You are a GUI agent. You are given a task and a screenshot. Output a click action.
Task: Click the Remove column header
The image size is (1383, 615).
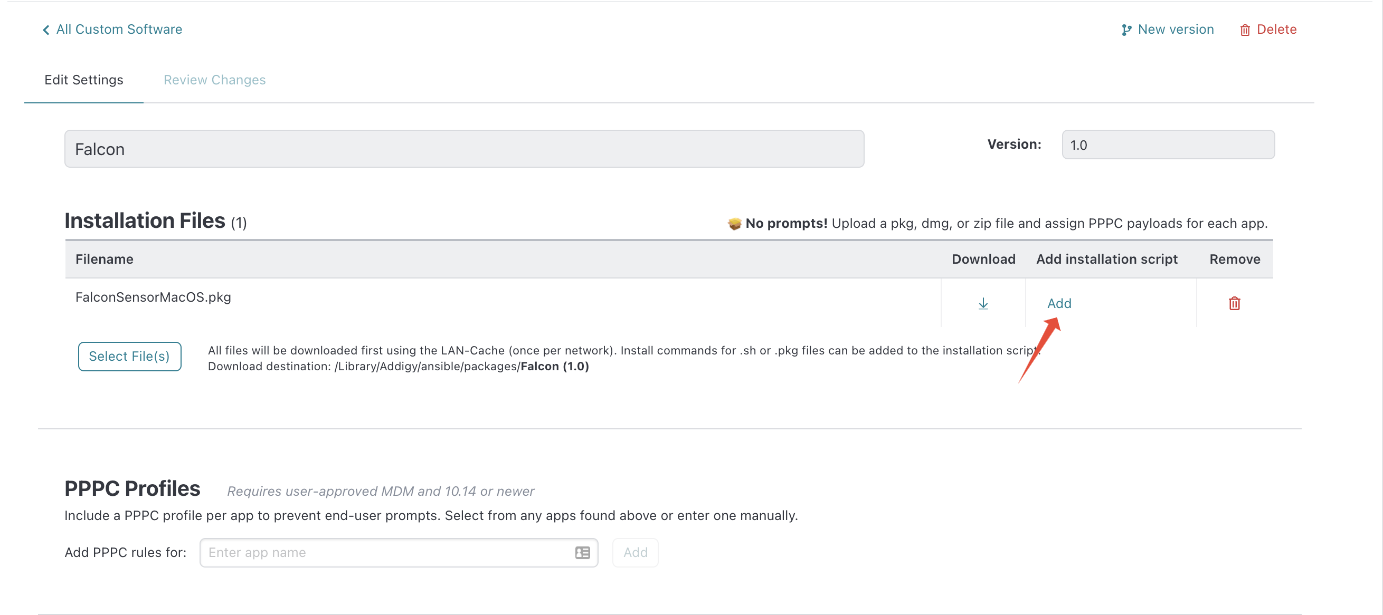coord(1235,259)
